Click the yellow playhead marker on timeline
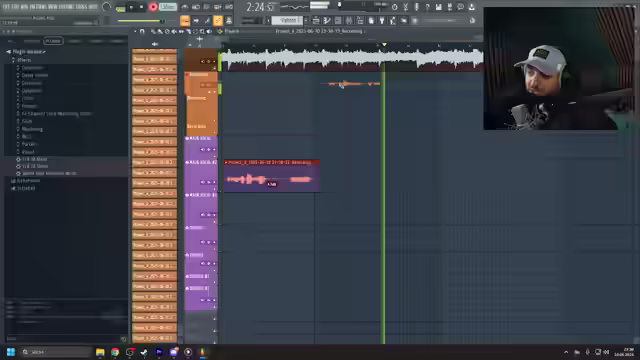Image resolution: width=640 pixels, height=360 pixels. pyautogui.click(x=384, y=44)
